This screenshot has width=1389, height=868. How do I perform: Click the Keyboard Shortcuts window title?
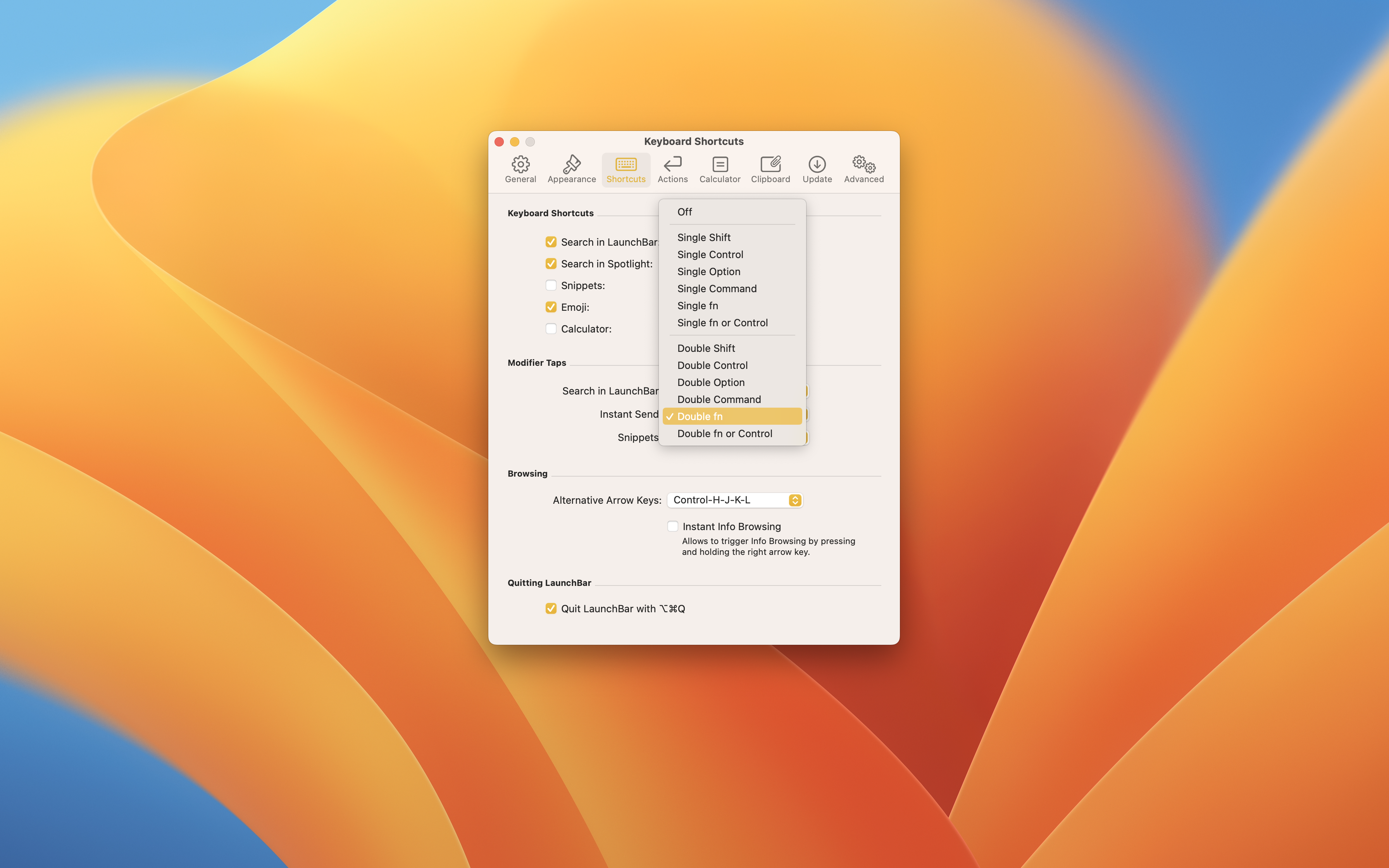click(693, 141)
